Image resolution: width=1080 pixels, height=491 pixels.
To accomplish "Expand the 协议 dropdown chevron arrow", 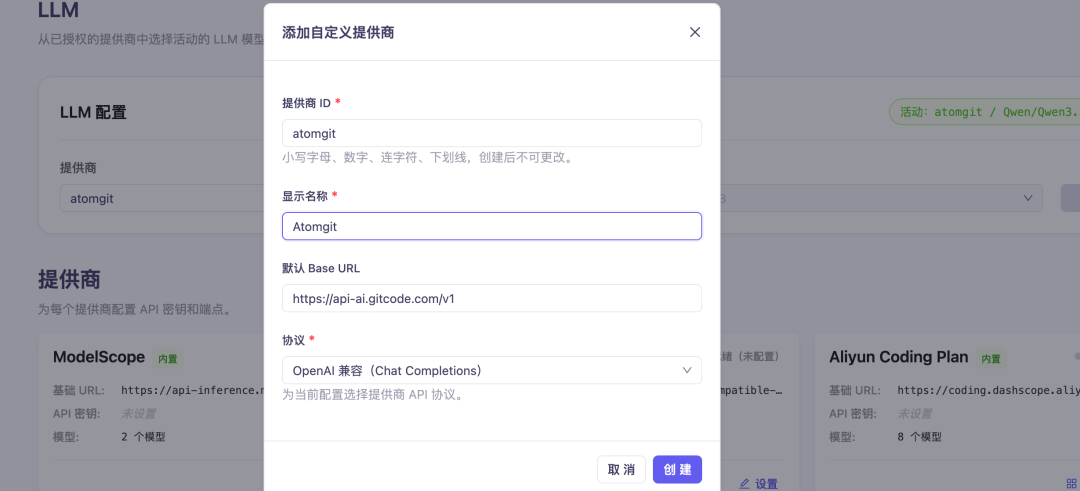I will (687, 370).
